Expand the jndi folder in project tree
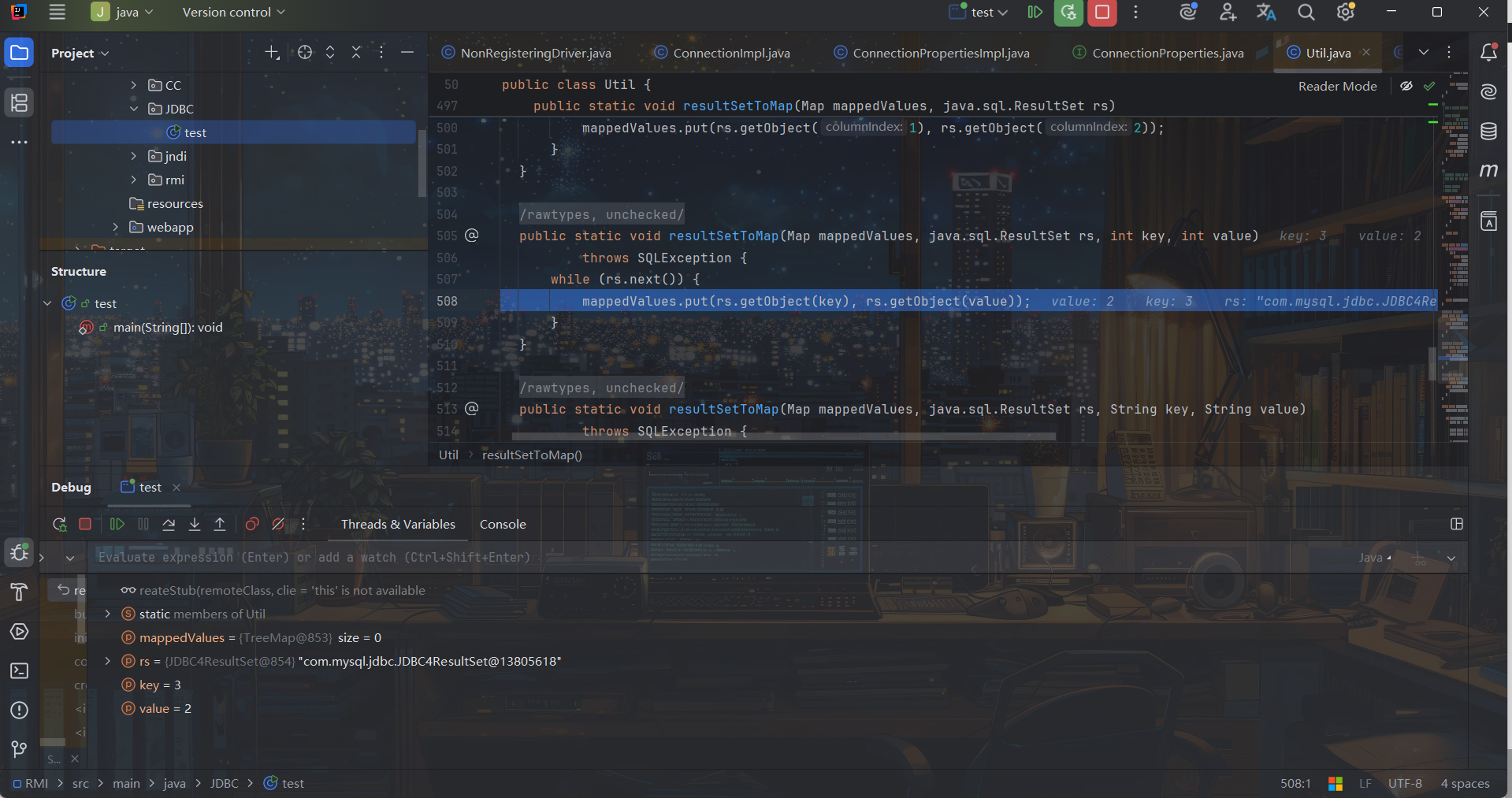The height and width of the screenshot is (798, 1512). point(134,156)
